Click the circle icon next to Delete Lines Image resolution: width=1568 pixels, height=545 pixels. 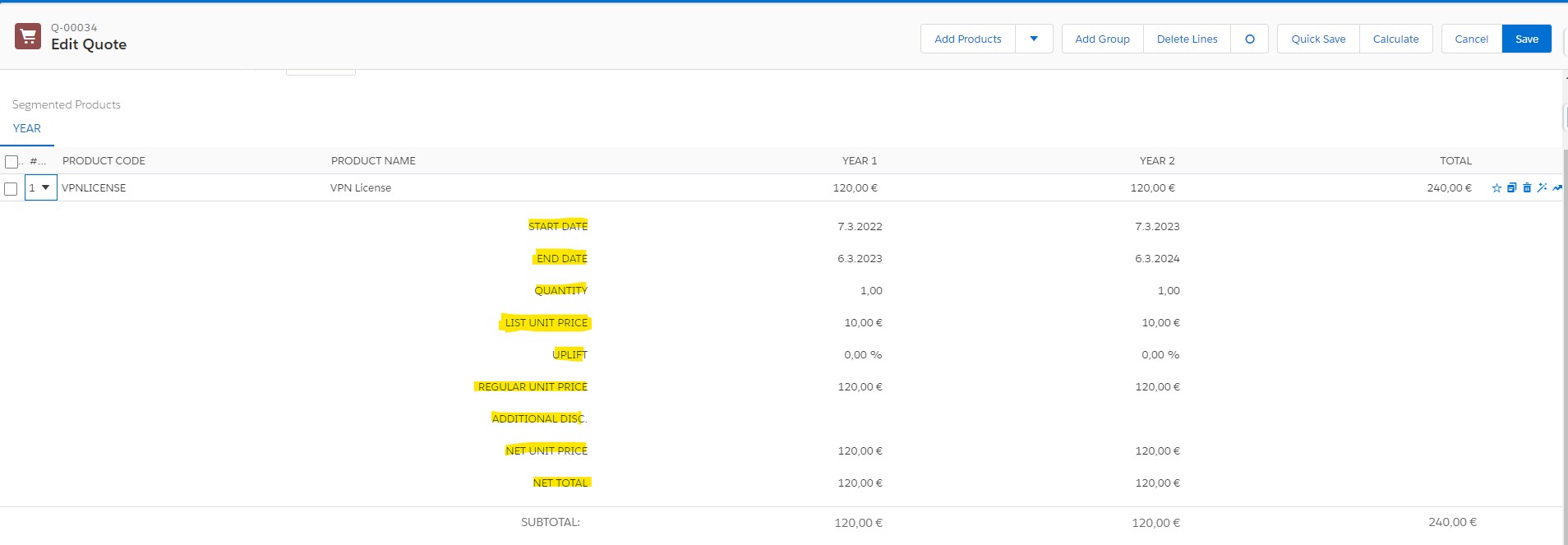point(1249,39)
